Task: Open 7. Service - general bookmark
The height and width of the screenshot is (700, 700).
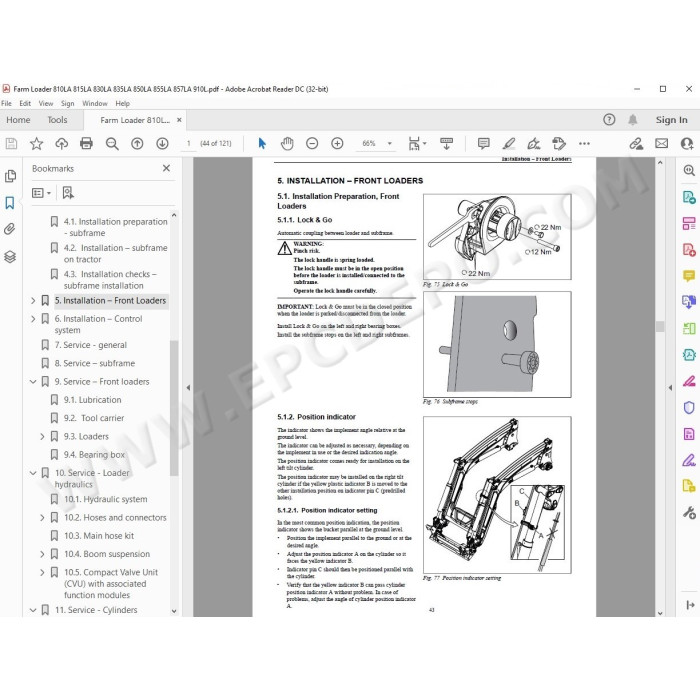Action: click(91, 345)
